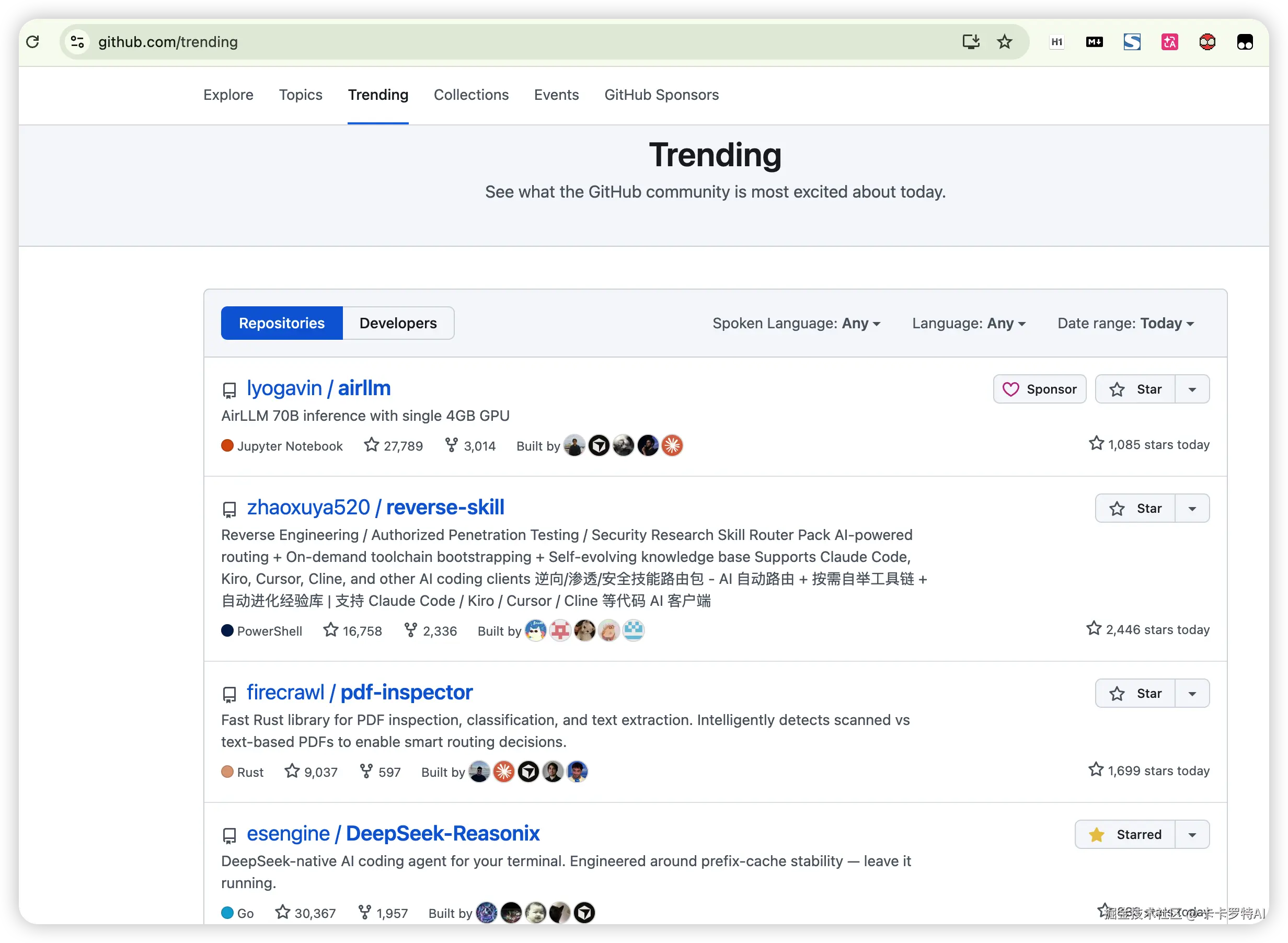This screenshot has height=943, width=1288.
Task: Open first contributor avatar of airllm
Action: (574, 445)
